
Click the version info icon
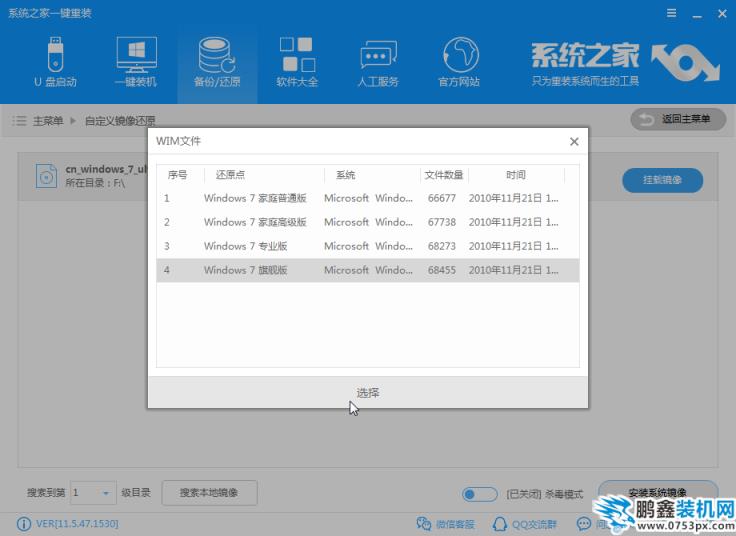(23, 524)
